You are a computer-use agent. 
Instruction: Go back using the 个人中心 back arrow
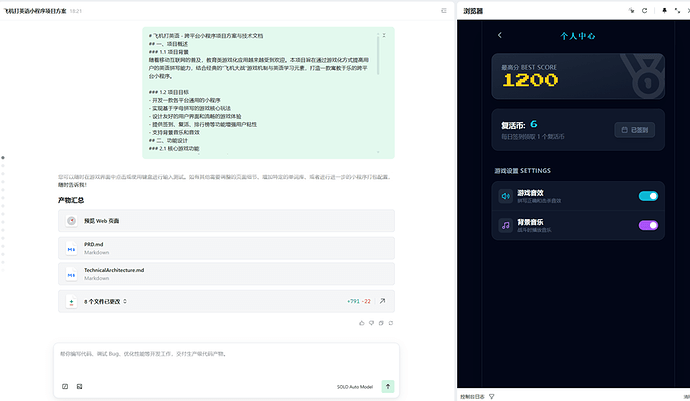[x=499, y=35]
